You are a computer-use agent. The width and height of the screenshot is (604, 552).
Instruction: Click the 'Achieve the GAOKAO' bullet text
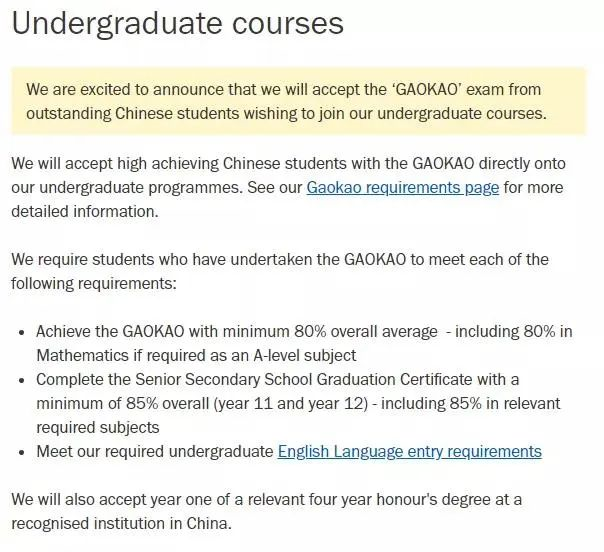[236, 331]
